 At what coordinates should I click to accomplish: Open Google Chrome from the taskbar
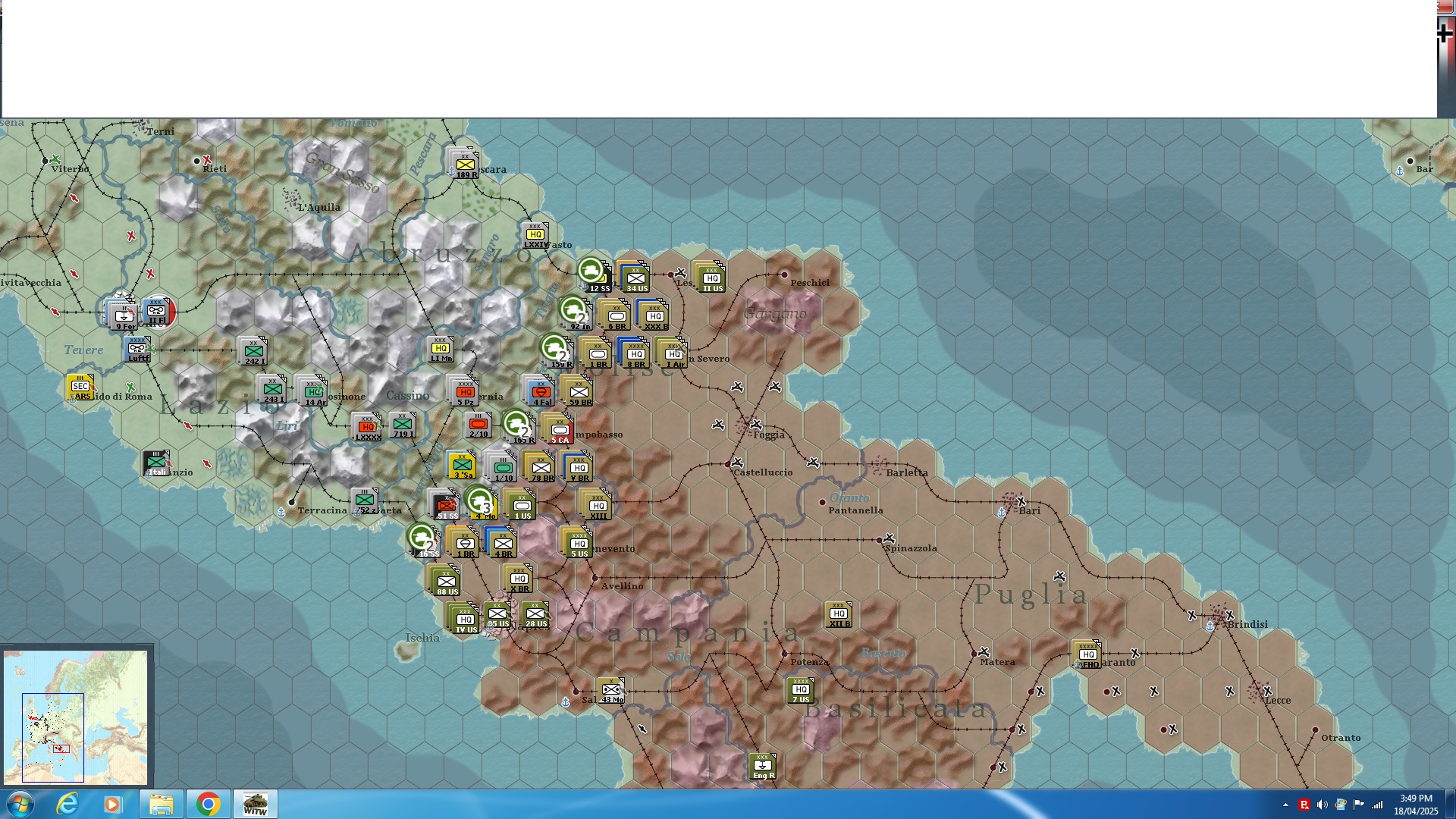coord(208,804)
